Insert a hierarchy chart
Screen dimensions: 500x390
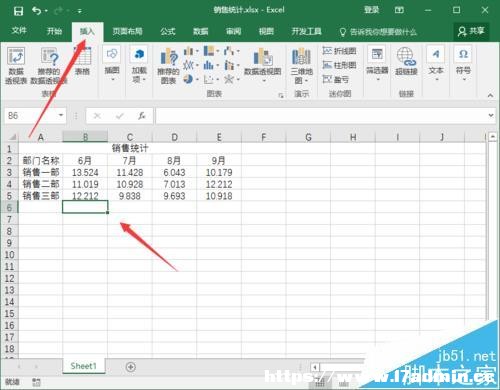211,51
